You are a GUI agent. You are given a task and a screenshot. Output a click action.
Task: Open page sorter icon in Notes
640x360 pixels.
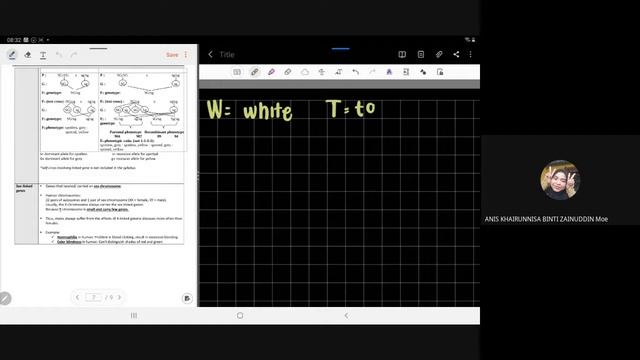pyautogui.click(x=421, y=54)
